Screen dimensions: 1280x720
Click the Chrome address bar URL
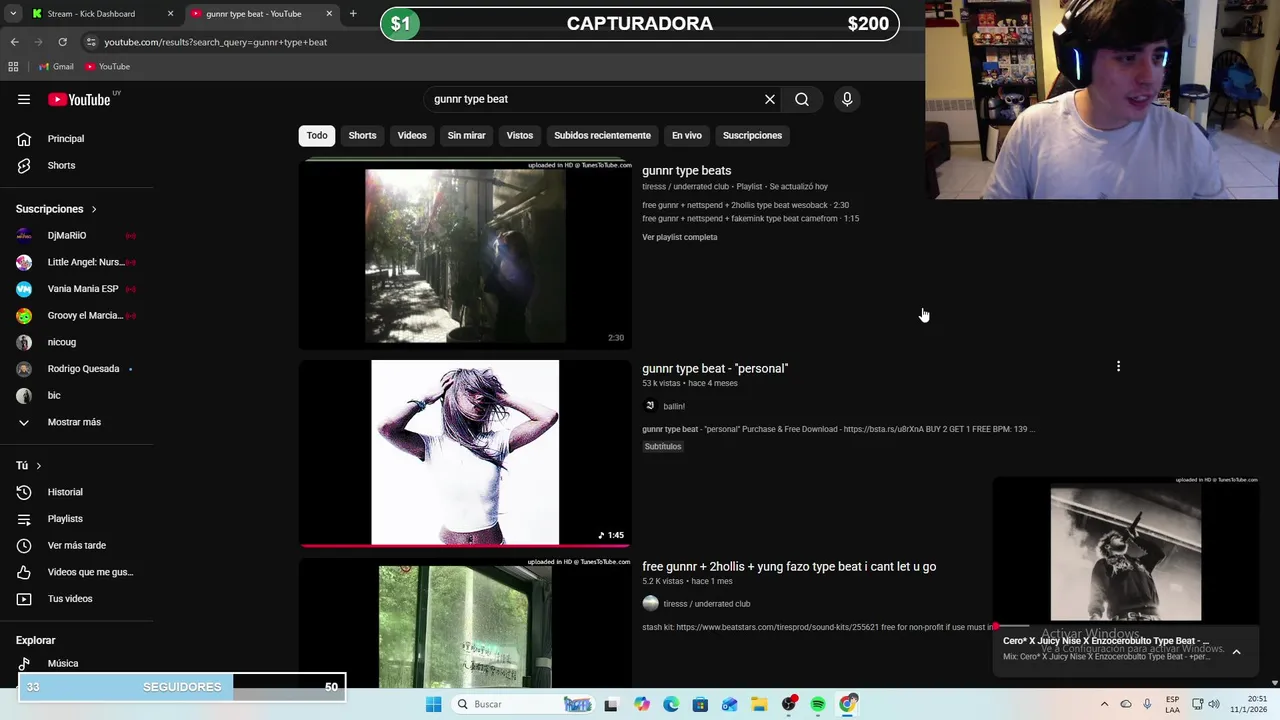point(216,42)
